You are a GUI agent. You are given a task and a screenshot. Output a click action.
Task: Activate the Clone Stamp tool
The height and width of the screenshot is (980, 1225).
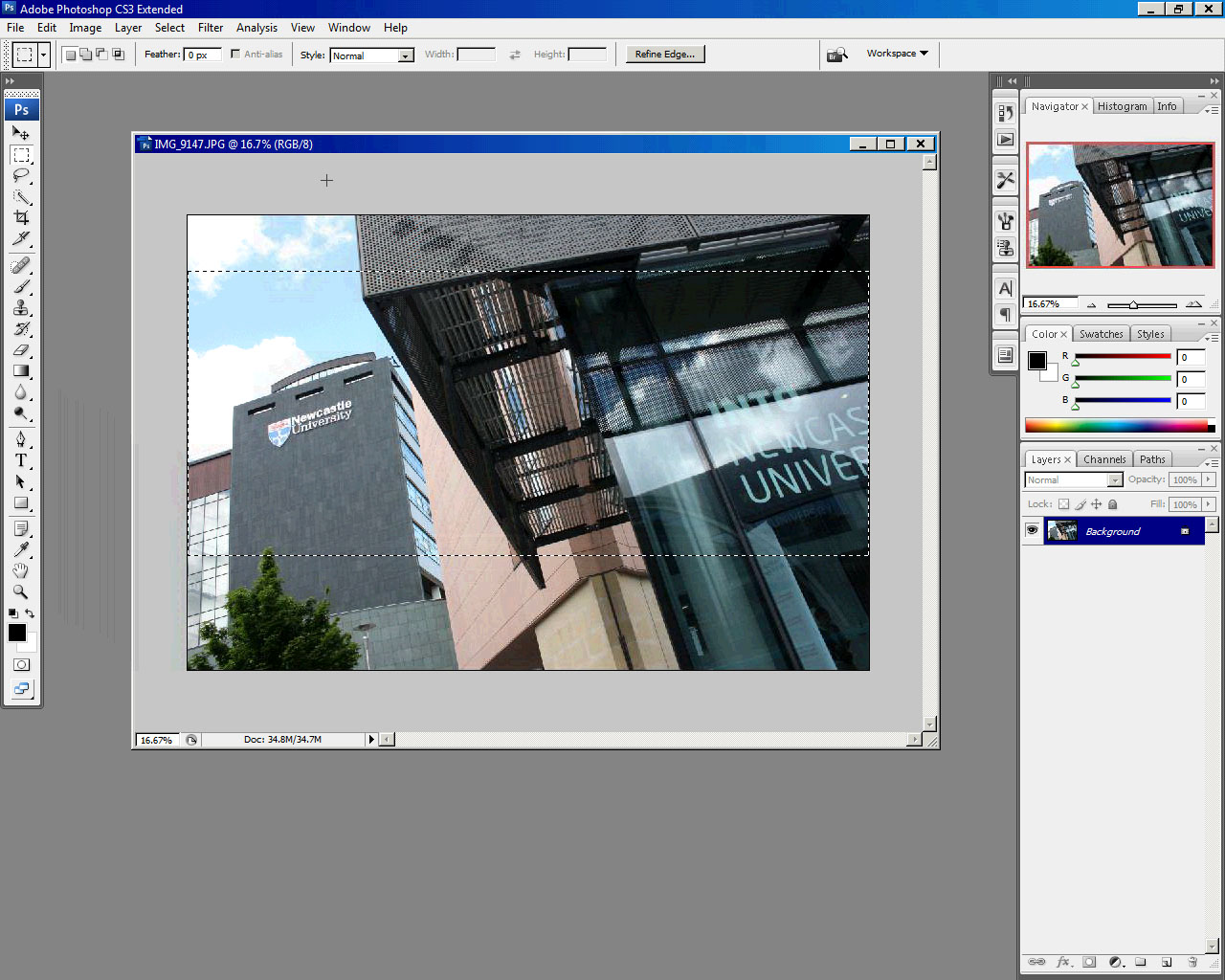[21, 308]
